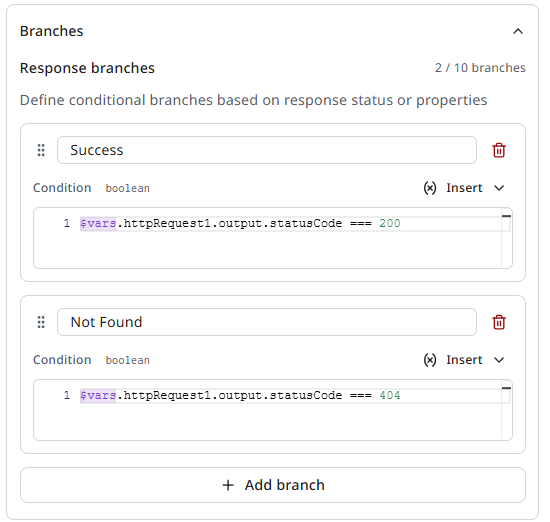The height and width of the screenshot is (522, 550).
Task: Click the branches description text
Action: coord(253,100)
